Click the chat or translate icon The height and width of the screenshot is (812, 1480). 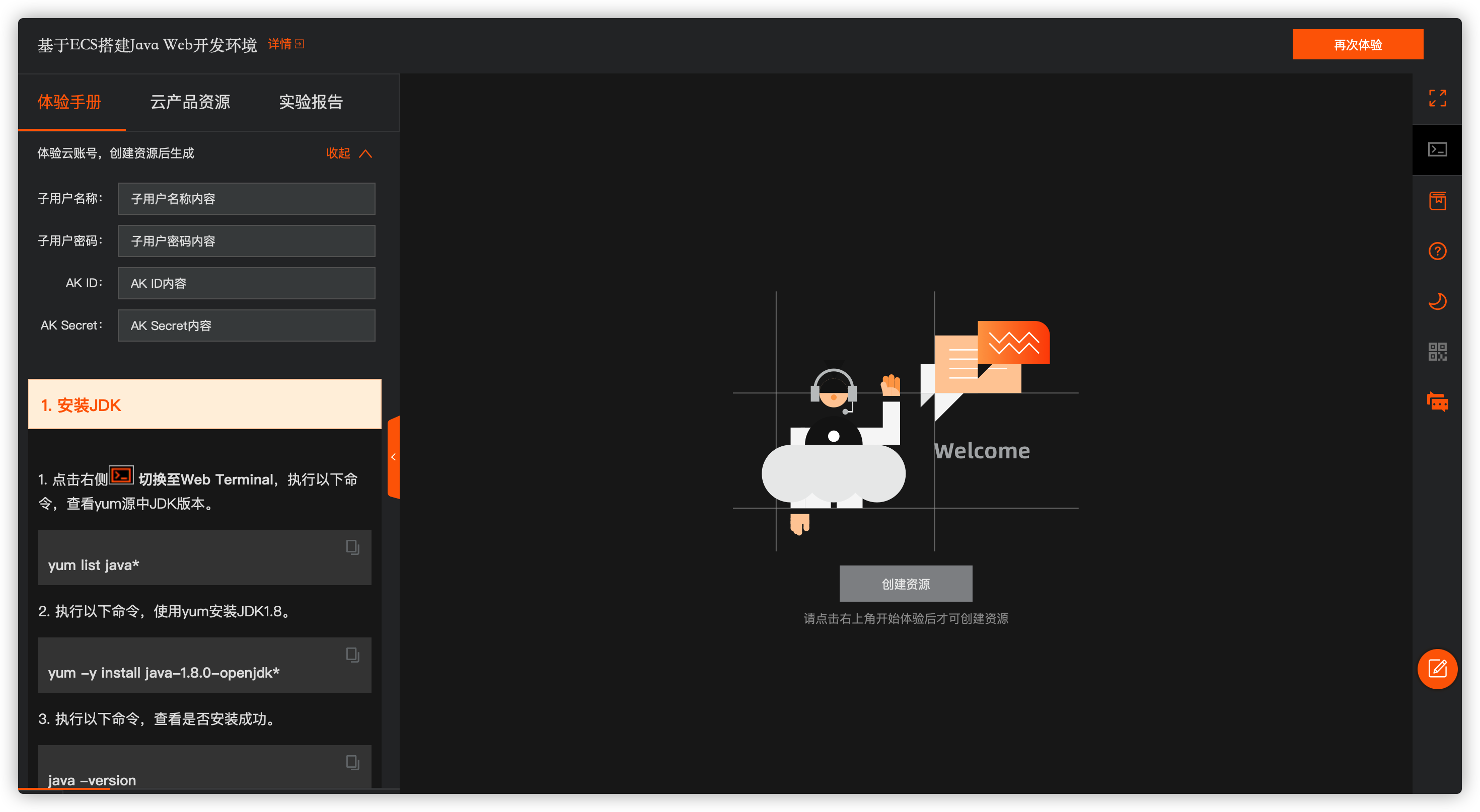coord(1438,400)
